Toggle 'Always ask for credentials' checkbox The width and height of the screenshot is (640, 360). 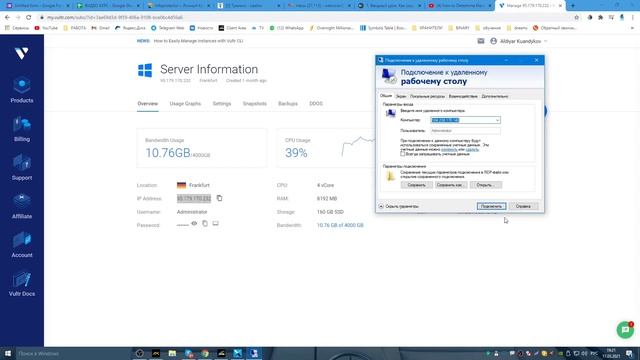pyautogui.click(x=402, y=154)
